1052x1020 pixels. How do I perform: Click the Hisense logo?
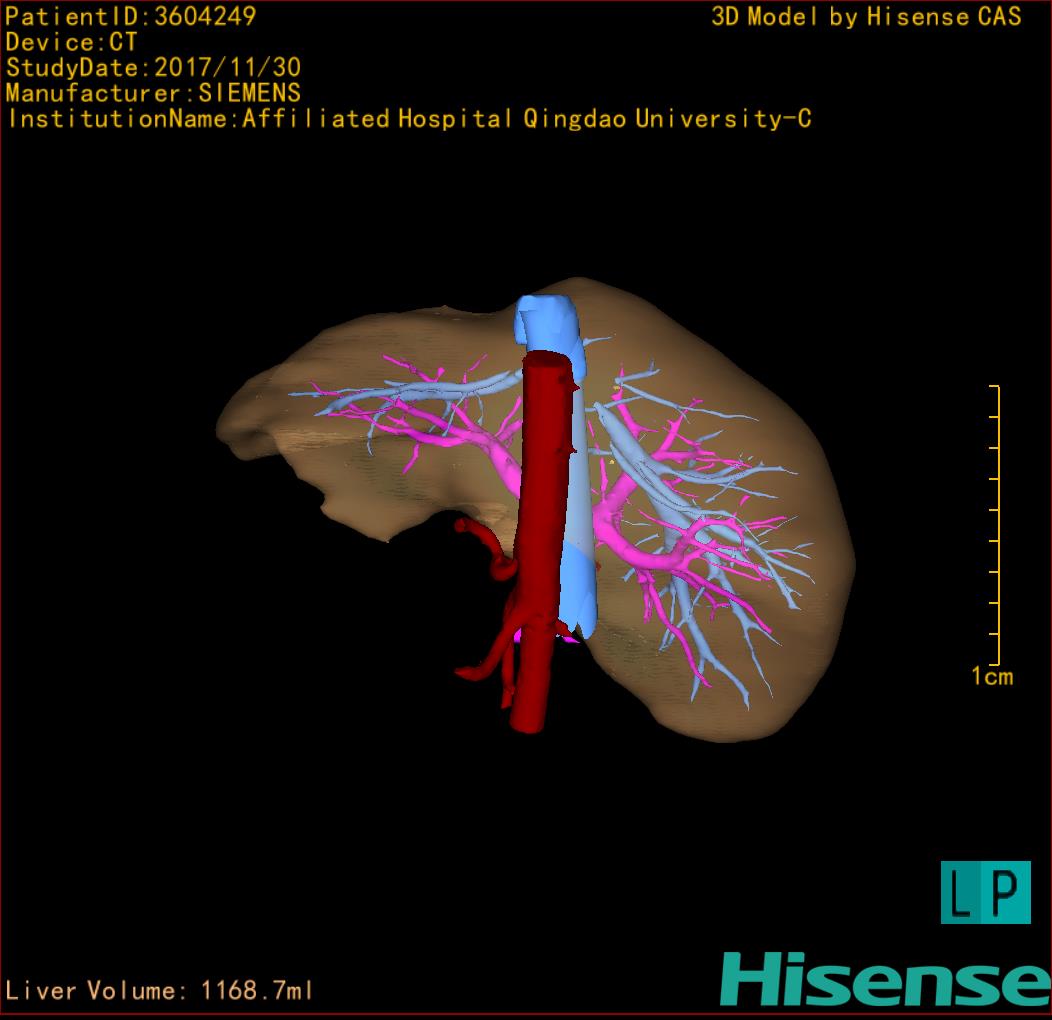[885, 978]
